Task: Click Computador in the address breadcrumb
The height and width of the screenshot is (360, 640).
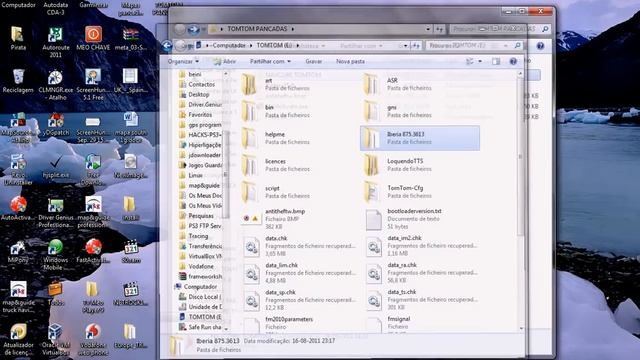Action: [x=229, y=46]
